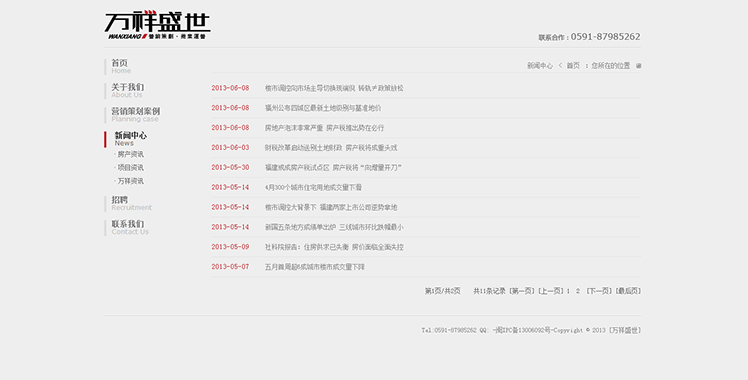Open 联系我们 Contact Us page
748x380 pixels.
pos(130,227)
